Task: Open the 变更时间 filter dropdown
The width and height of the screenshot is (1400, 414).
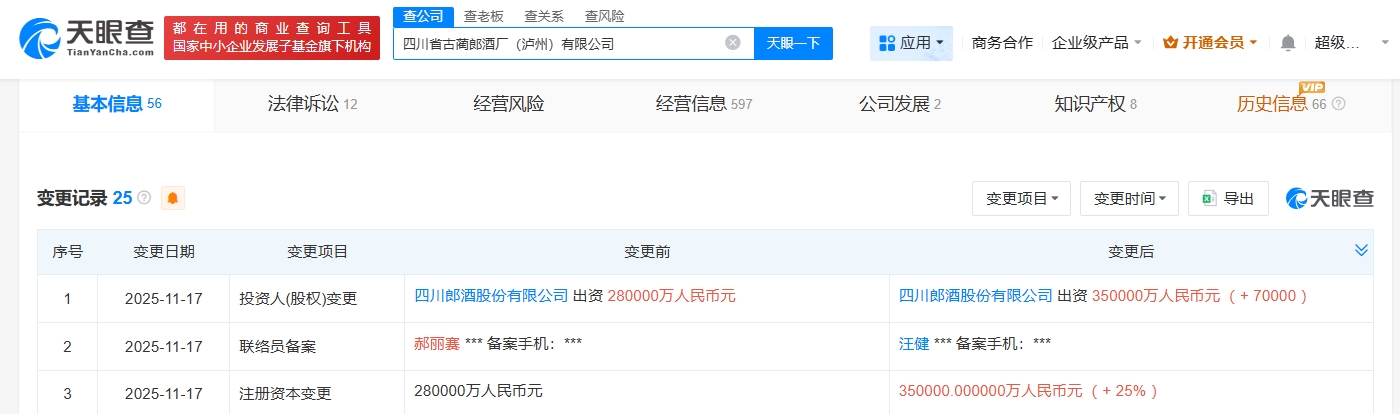Action: click(x=1129, y=198)
